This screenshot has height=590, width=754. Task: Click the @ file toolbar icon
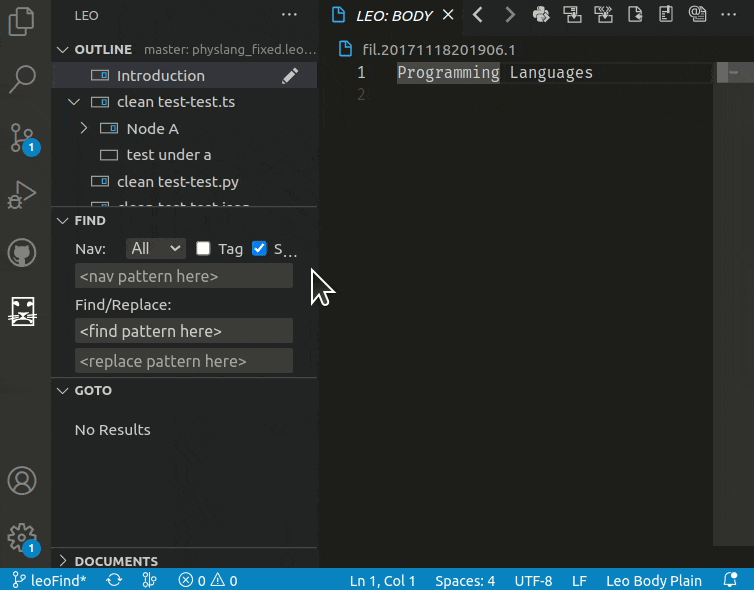pyautogui.click(x=697, y=15)
